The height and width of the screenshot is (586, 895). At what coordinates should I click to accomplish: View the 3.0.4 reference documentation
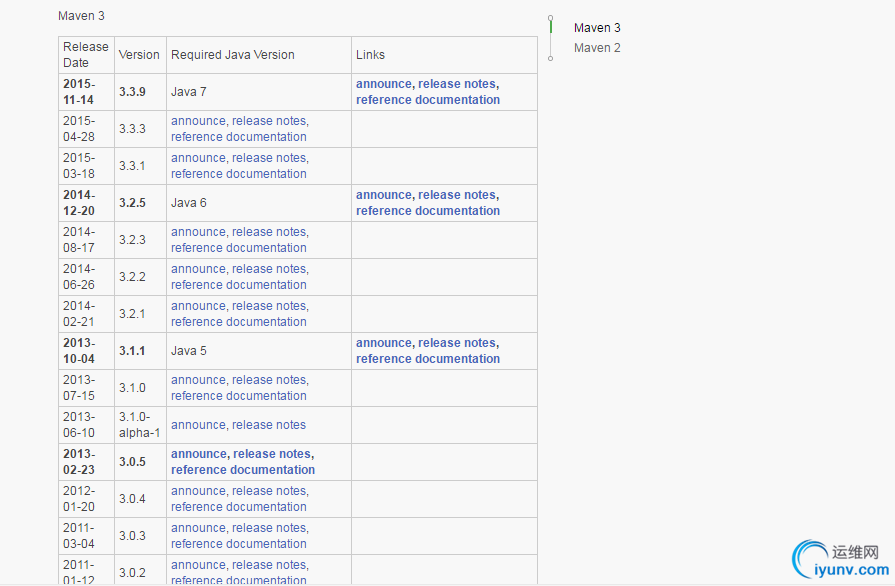[239, 507]
